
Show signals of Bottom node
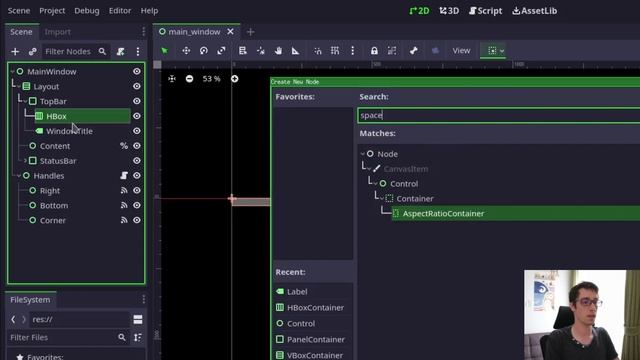124,205
